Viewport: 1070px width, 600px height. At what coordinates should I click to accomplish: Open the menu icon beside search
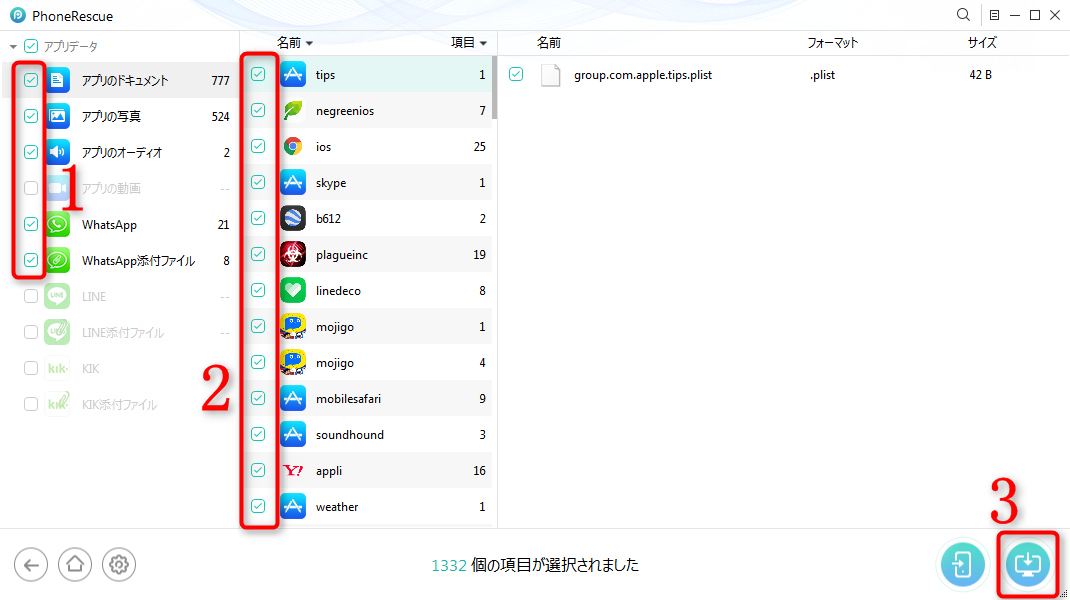[994, 15]
